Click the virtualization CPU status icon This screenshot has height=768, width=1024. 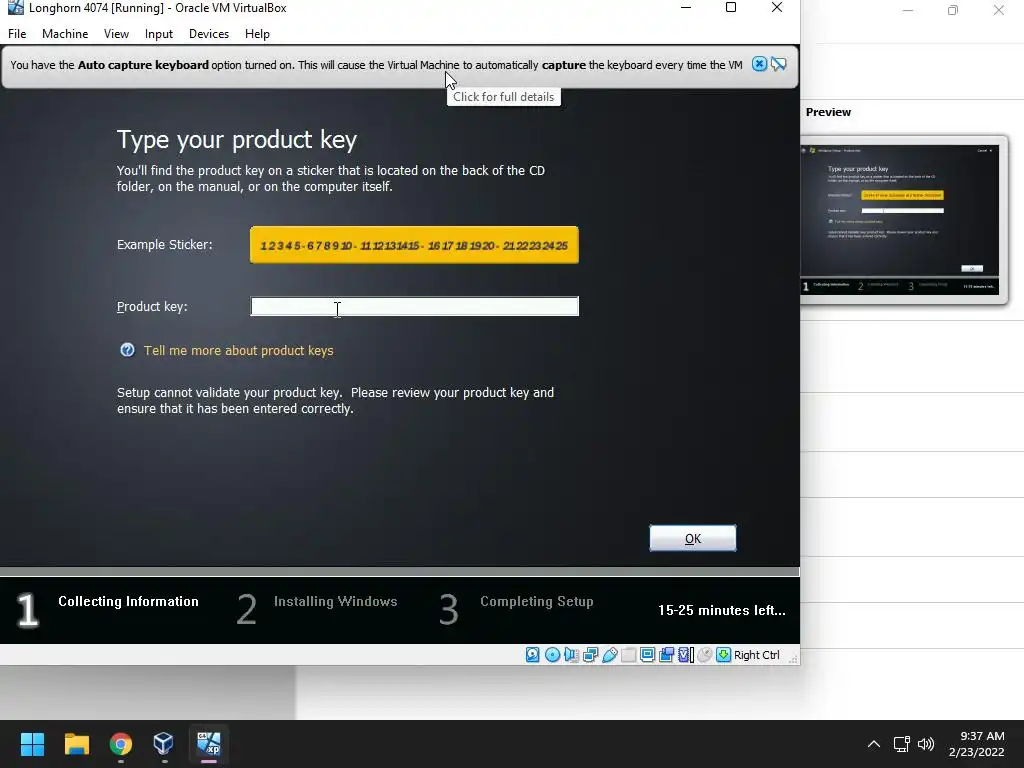[x=686, y=654]
